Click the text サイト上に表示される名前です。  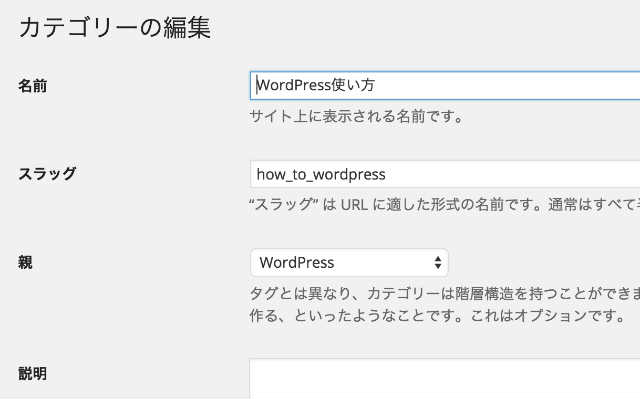pos(357,117)
